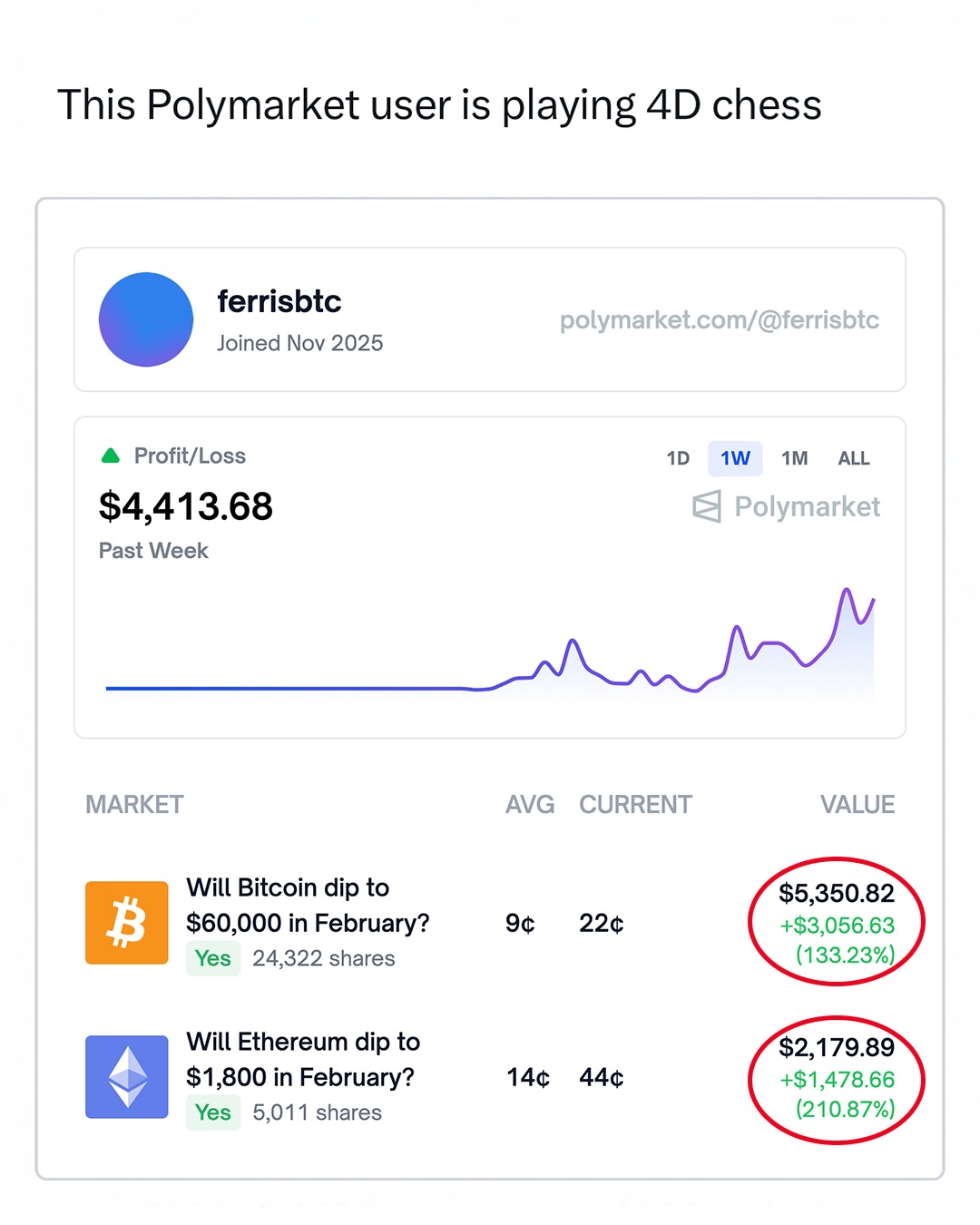Select the 1W time range tab
The height and width of the screenshot is (1225, 980).
coord(735,458)
